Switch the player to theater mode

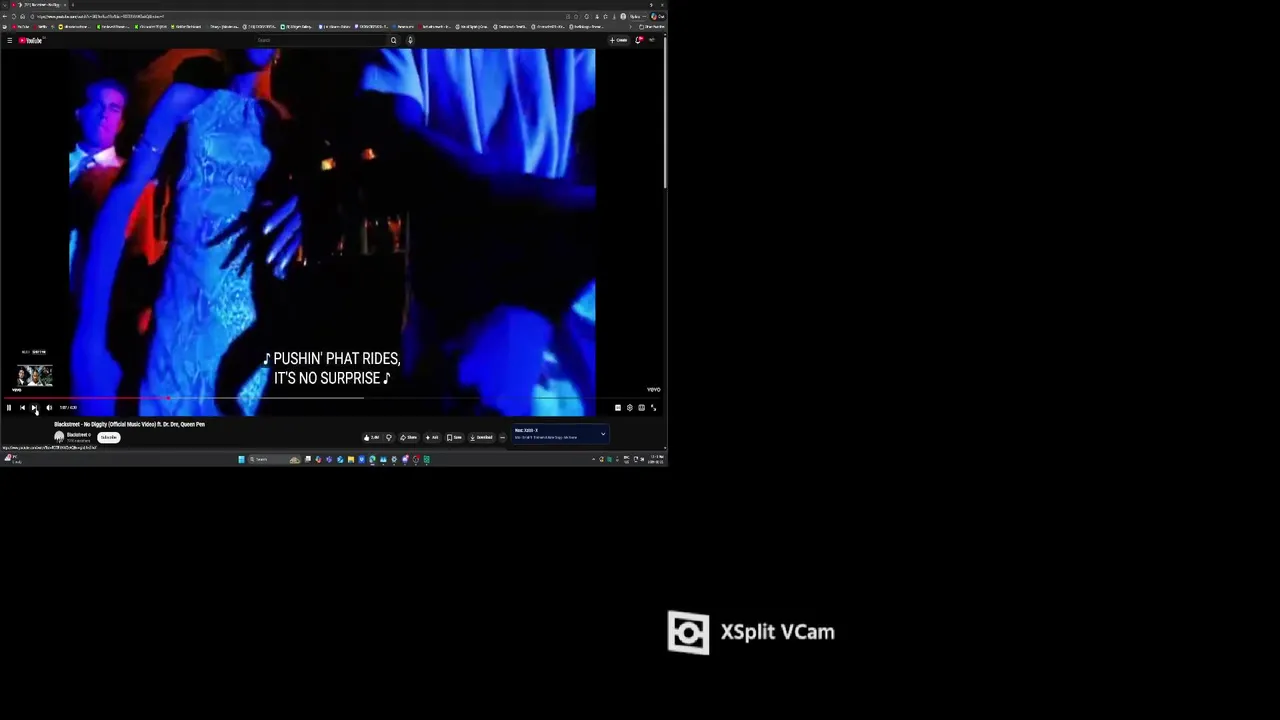point(642,408)
